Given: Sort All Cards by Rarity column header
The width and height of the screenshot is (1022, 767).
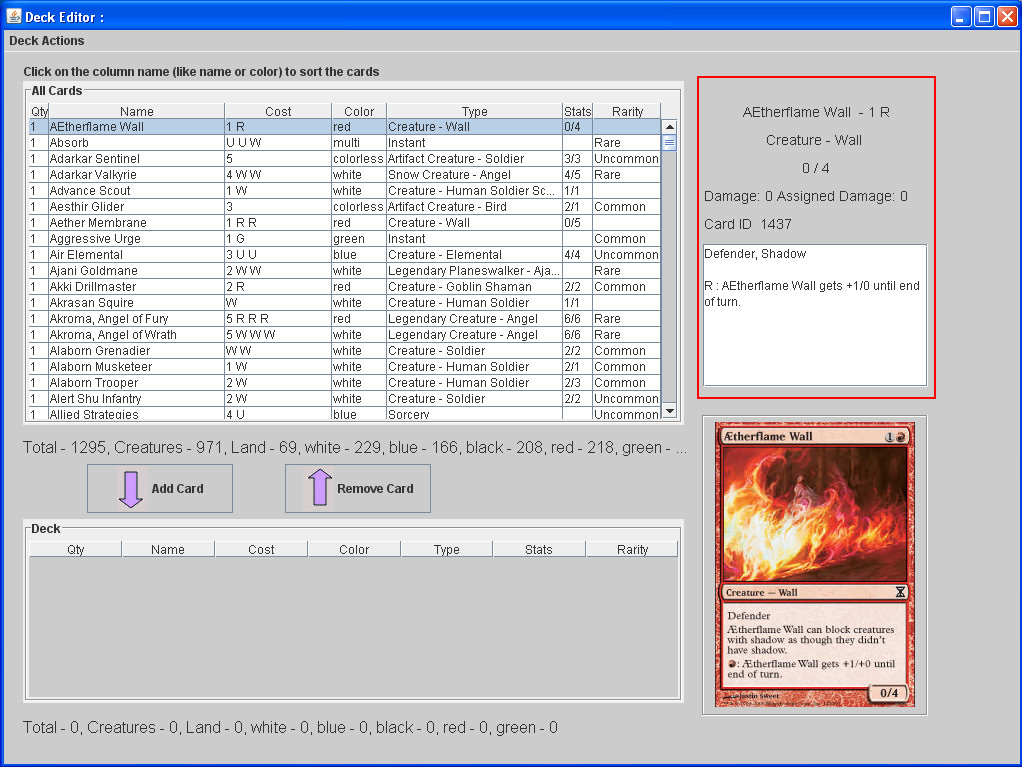Looking at the screenshot, I should (627, 111).
